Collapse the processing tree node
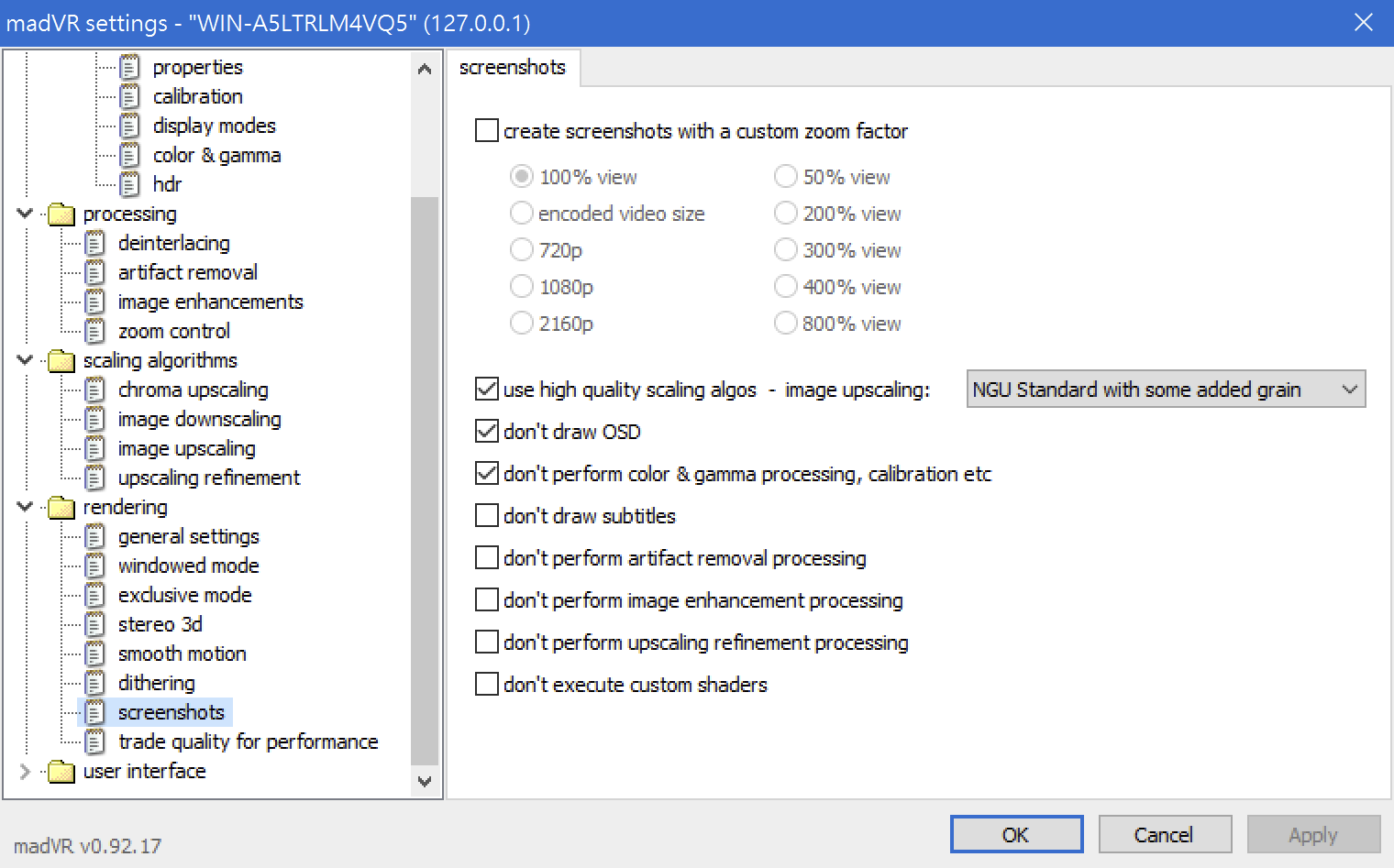Screen dimensions: 1394x868 [x=25, y=214]
